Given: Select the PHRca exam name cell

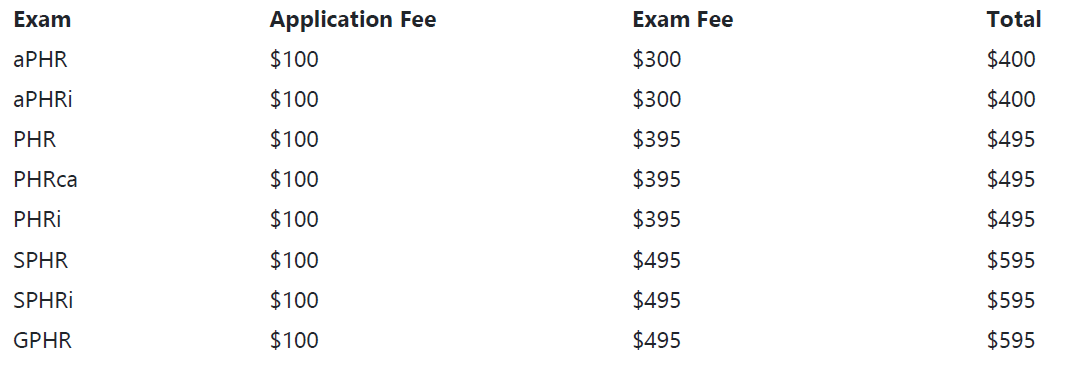Looking at the screenshot, I should pyautogui.click(x=45, y=179).
